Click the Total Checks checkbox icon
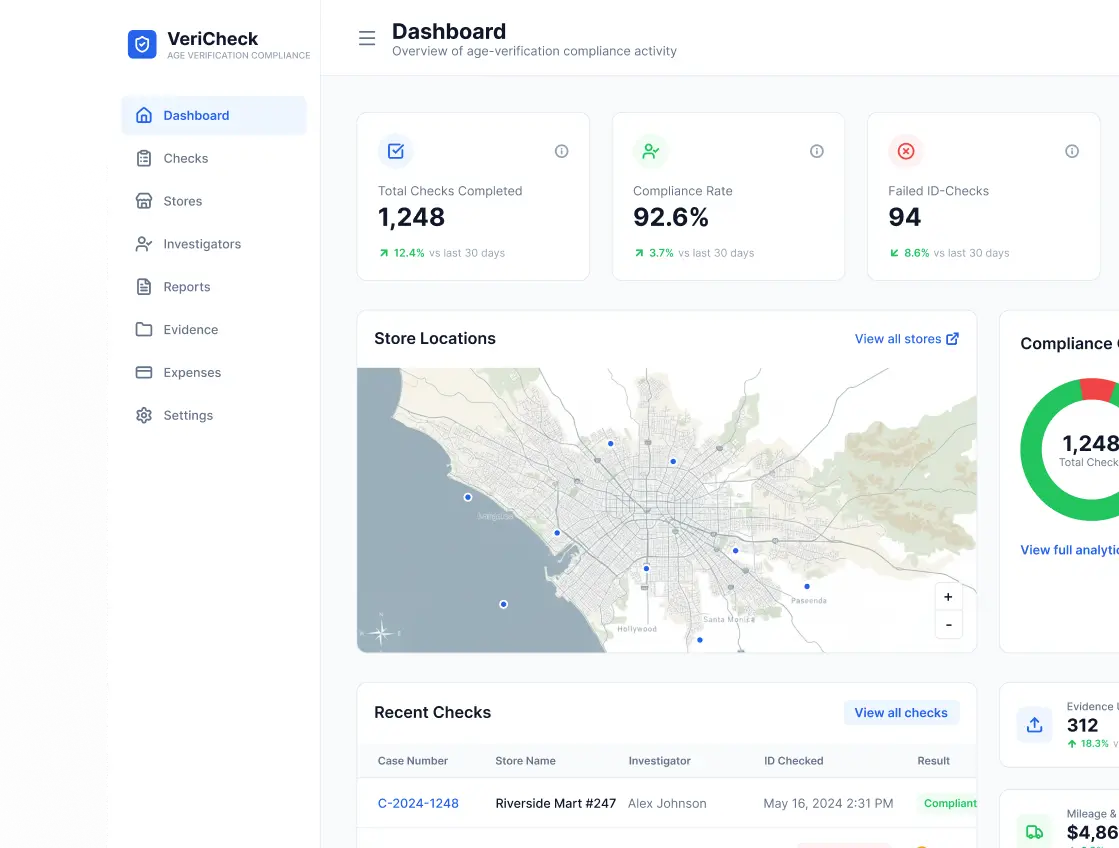 (395, 151)
